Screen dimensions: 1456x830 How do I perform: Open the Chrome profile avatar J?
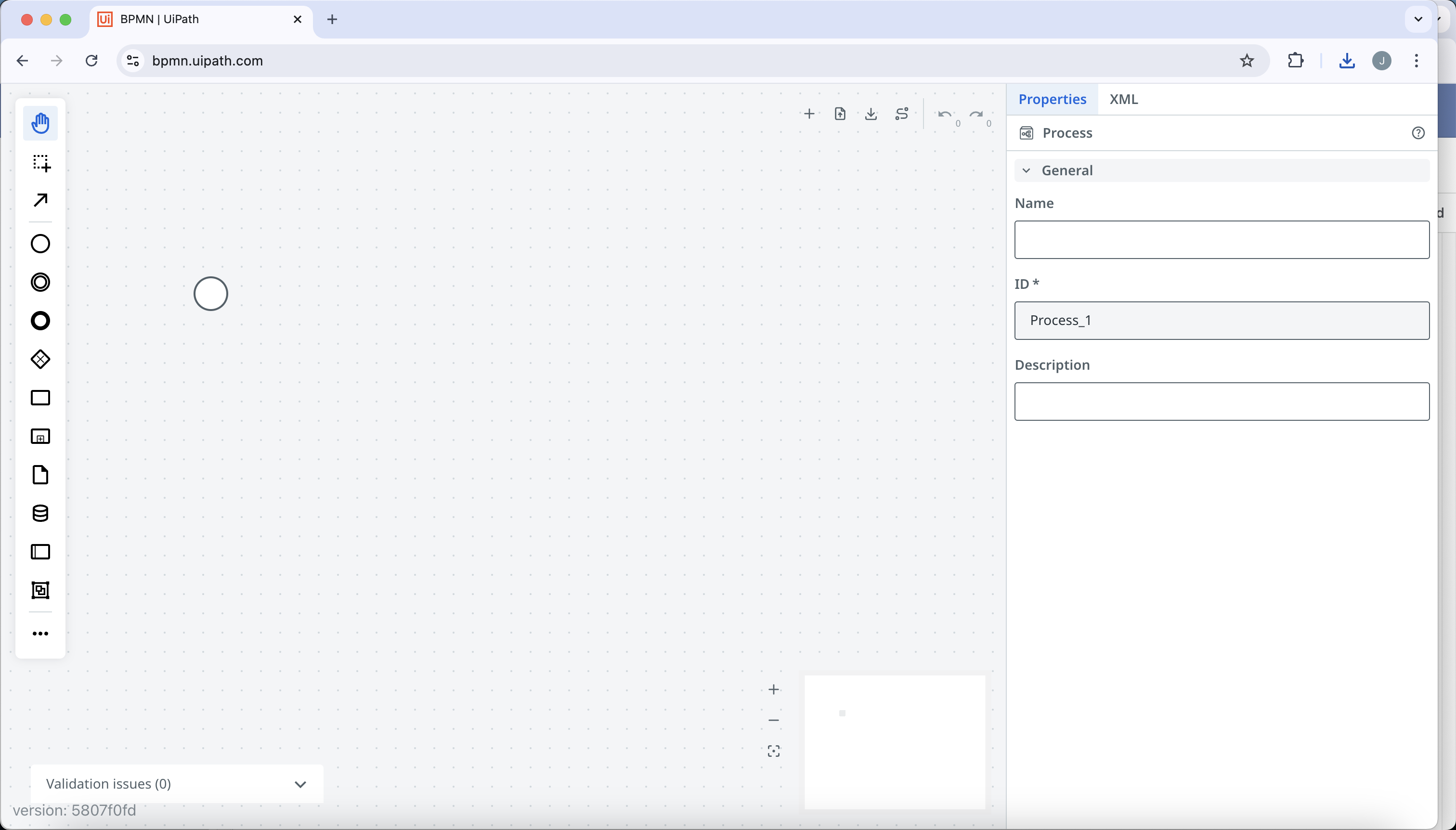[1382, 61]
